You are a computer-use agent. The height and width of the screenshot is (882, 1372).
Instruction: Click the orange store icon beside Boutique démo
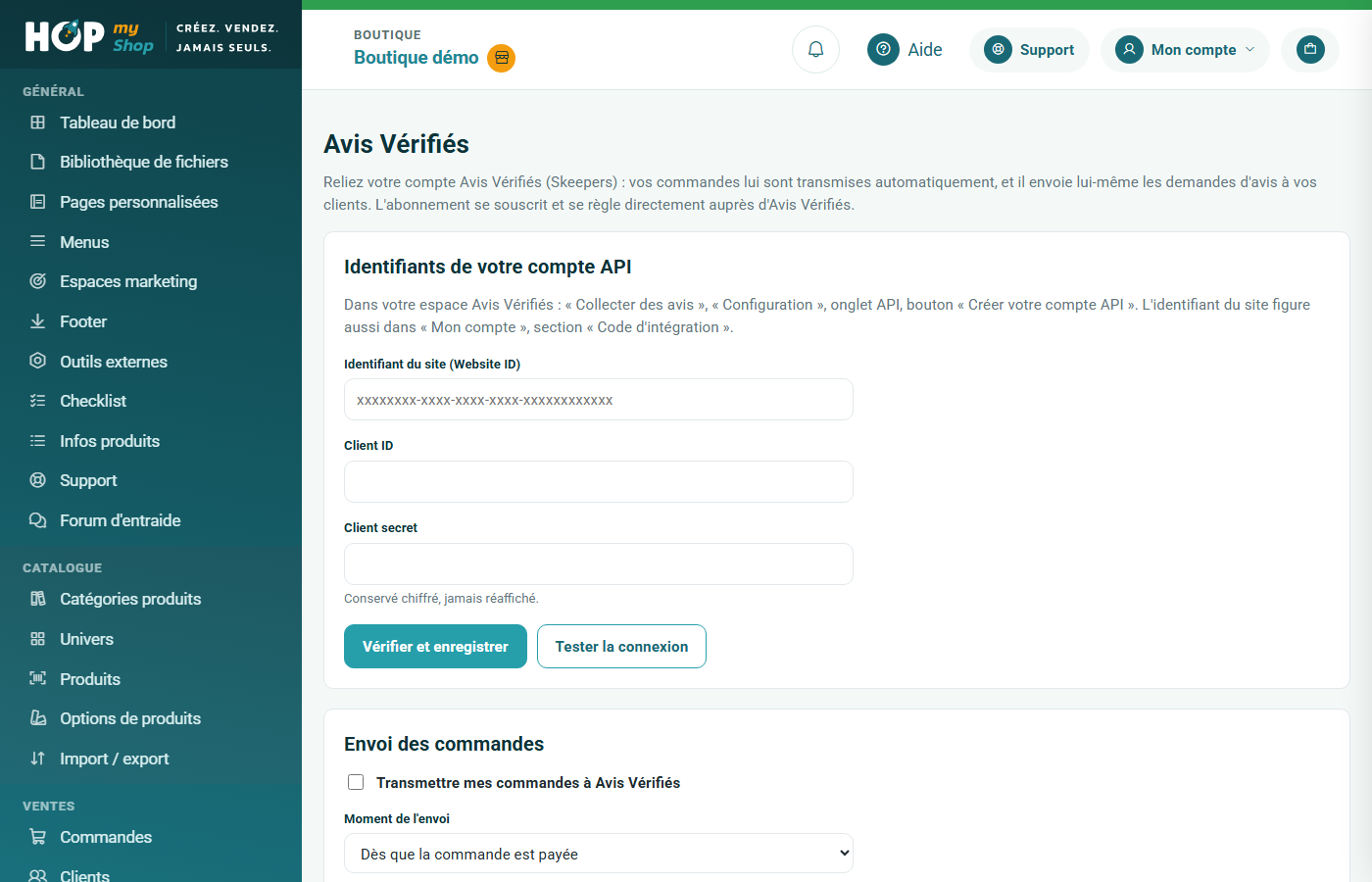[x=502, y=58]
